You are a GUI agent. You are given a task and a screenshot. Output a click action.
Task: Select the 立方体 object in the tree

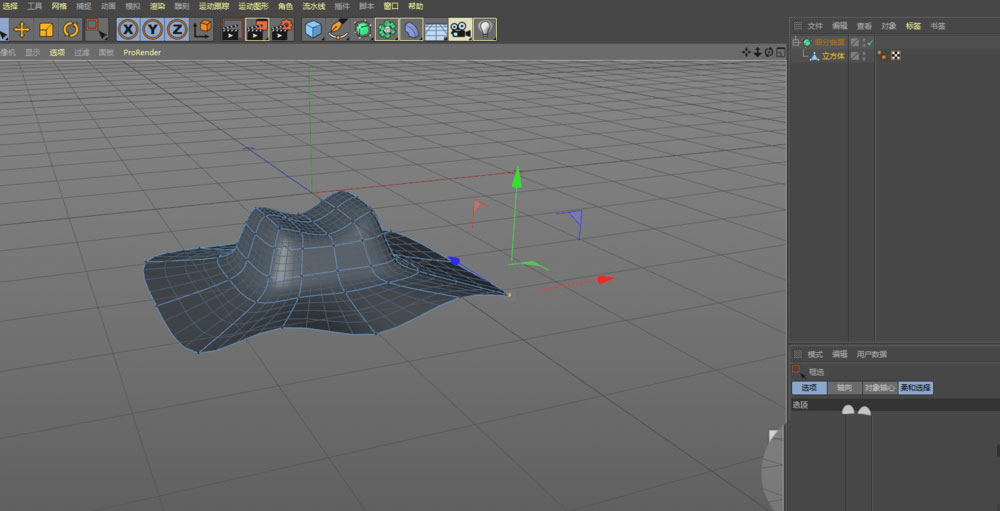click(832, 56)
